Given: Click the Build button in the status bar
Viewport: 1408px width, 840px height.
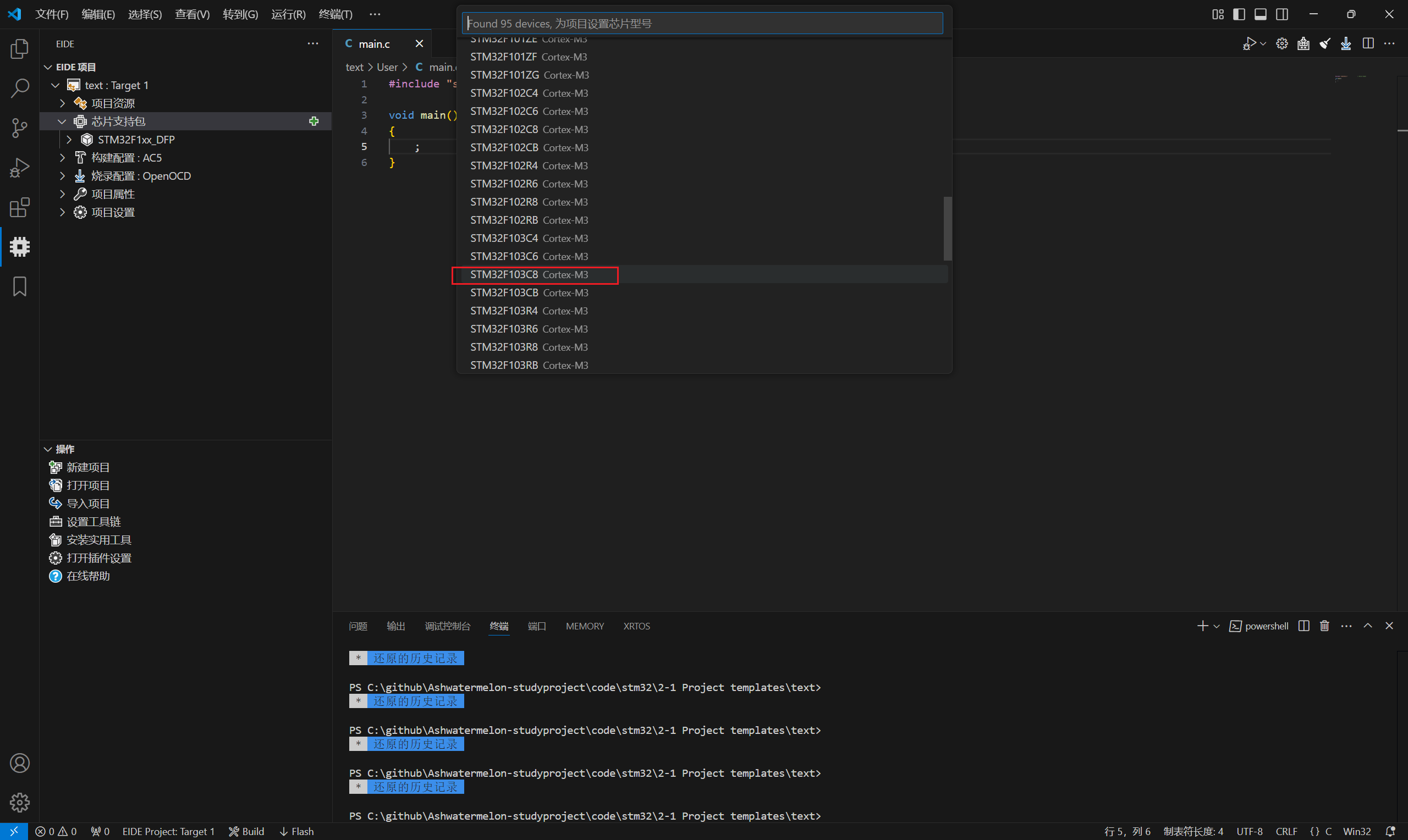Looking at the screenshot, I should click(x=247, y=831).
